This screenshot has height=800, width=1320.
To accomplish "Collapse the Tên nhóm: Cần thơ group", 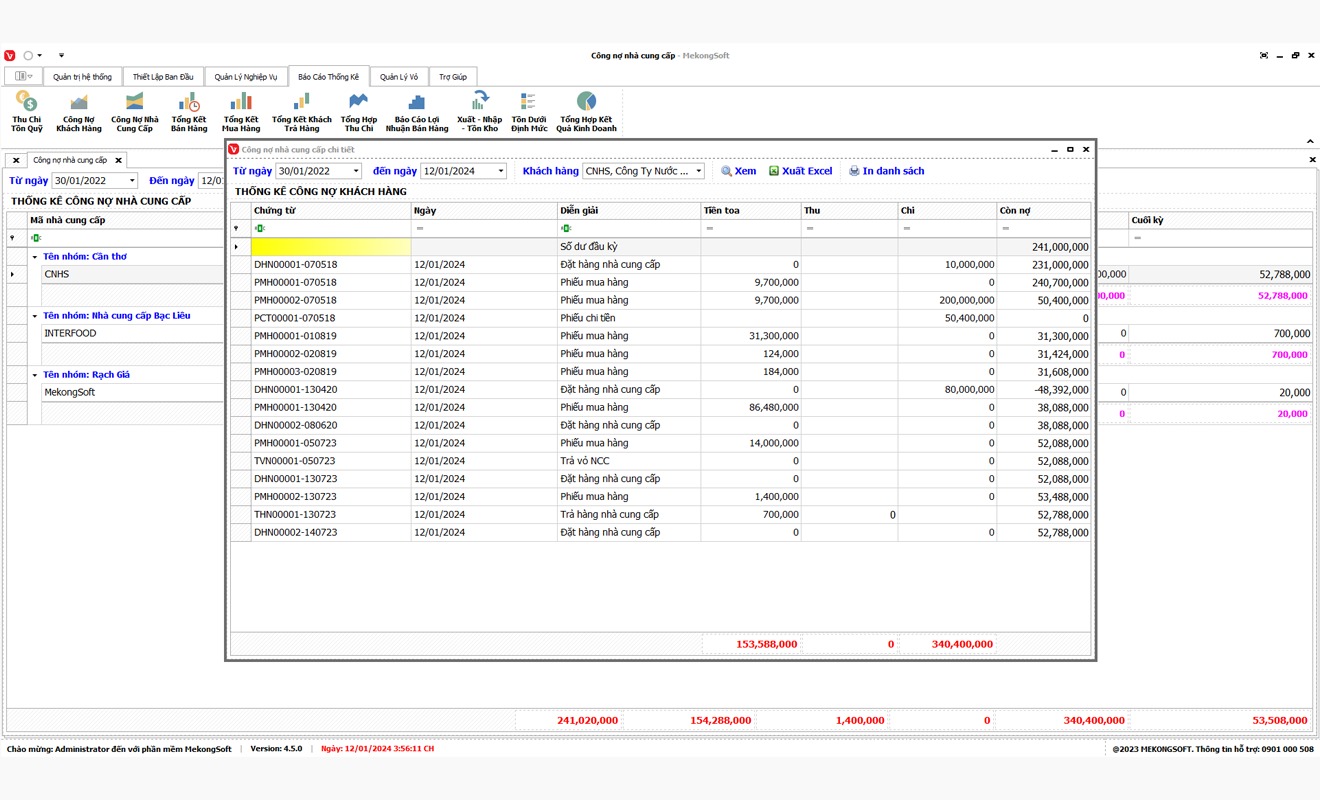I will (35, 257).
